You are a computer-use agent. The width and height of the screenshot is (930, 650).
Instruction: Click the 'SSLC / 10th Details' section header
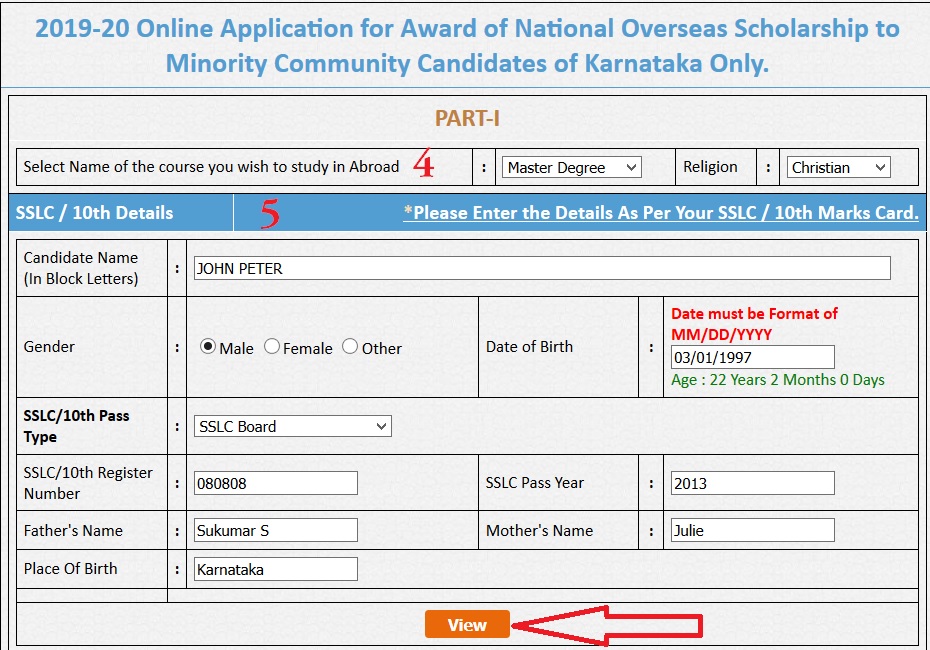[94, 212]
